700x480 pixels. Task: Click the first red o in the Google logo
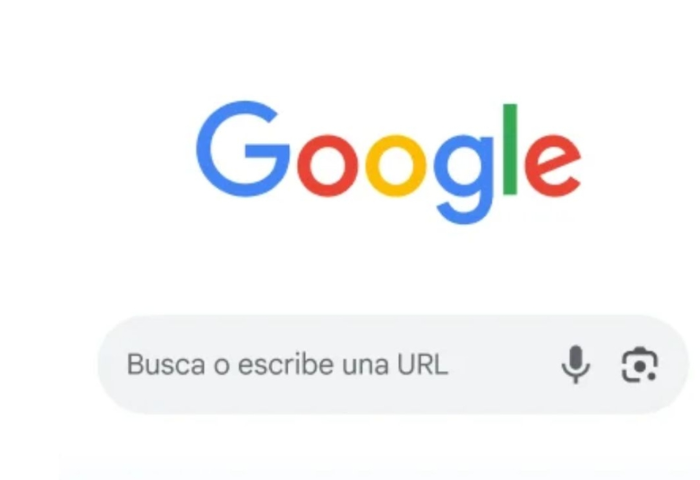327,166
